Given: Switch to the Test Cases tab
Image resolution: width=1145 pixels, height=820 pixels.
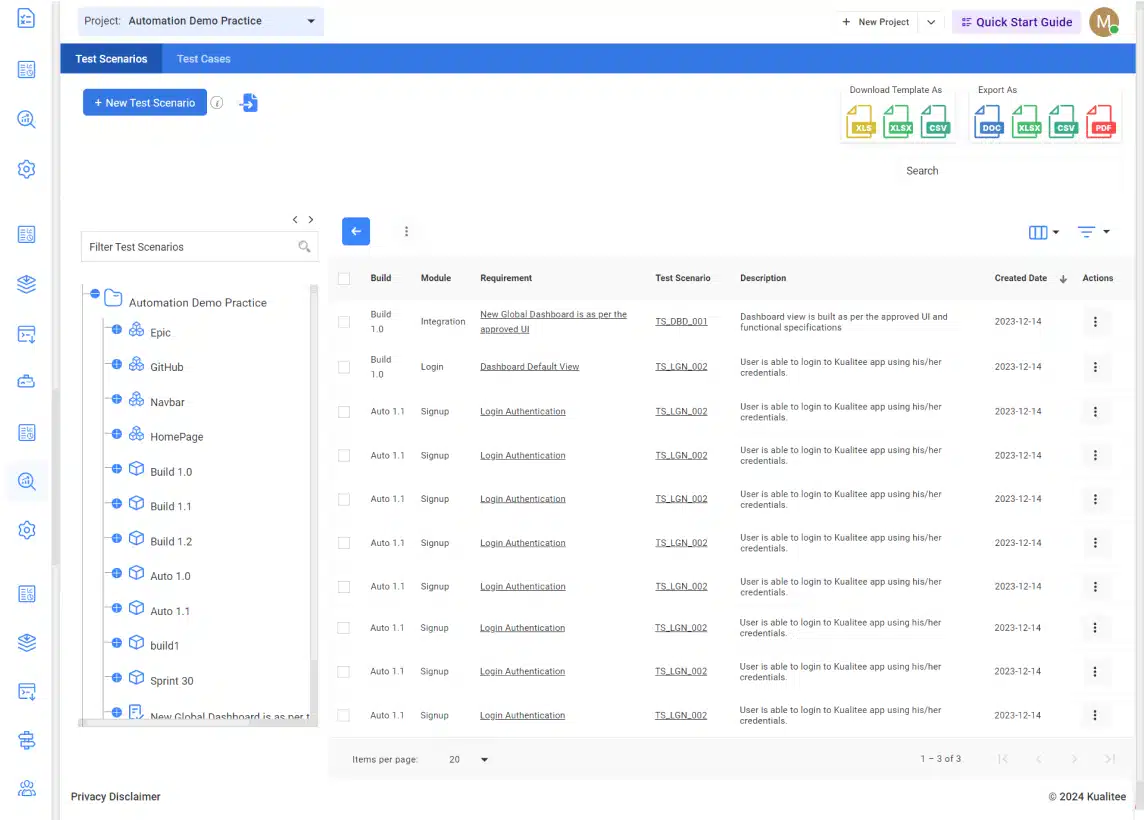Looking at the screenshot, I should pyautogui.click(x=203, y=59).
